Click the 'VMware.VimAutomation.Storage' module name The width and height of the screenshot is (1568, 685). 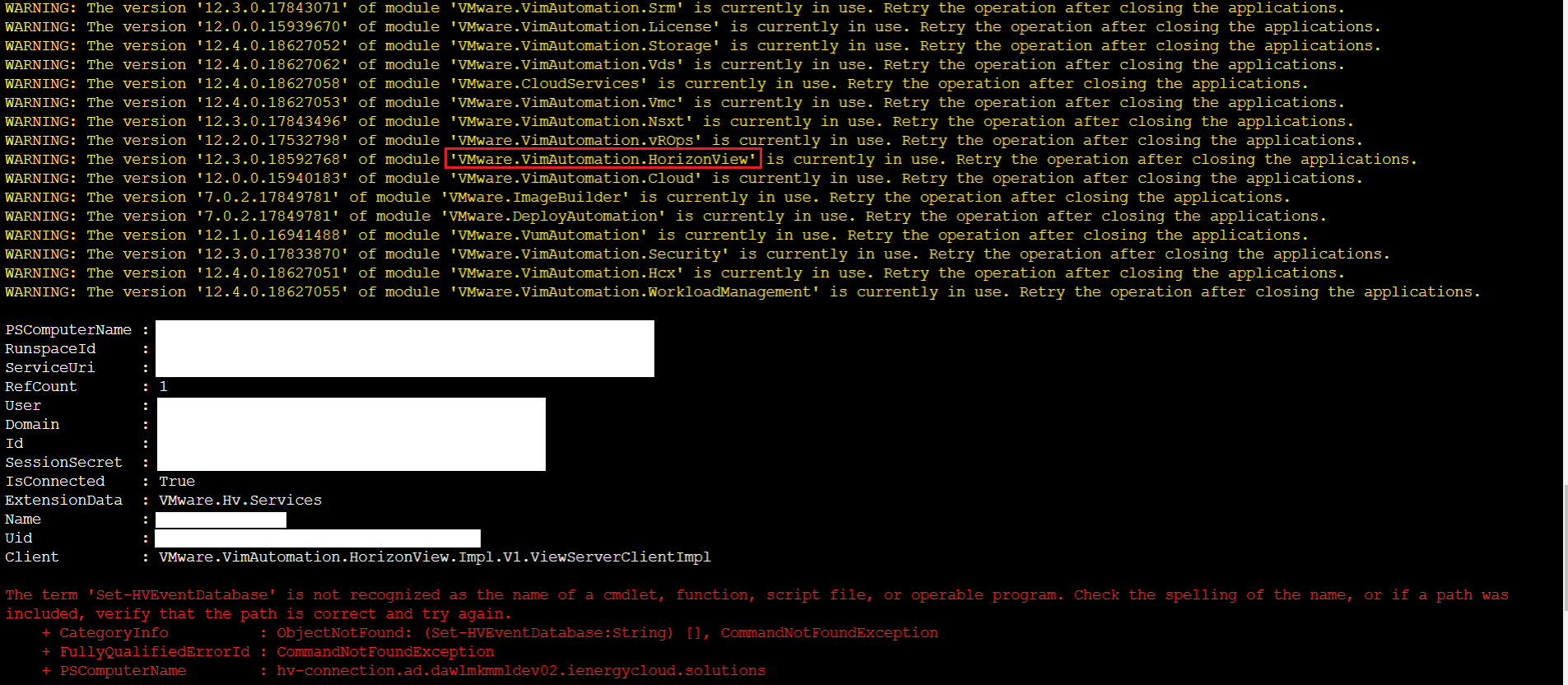click(585, 46)
